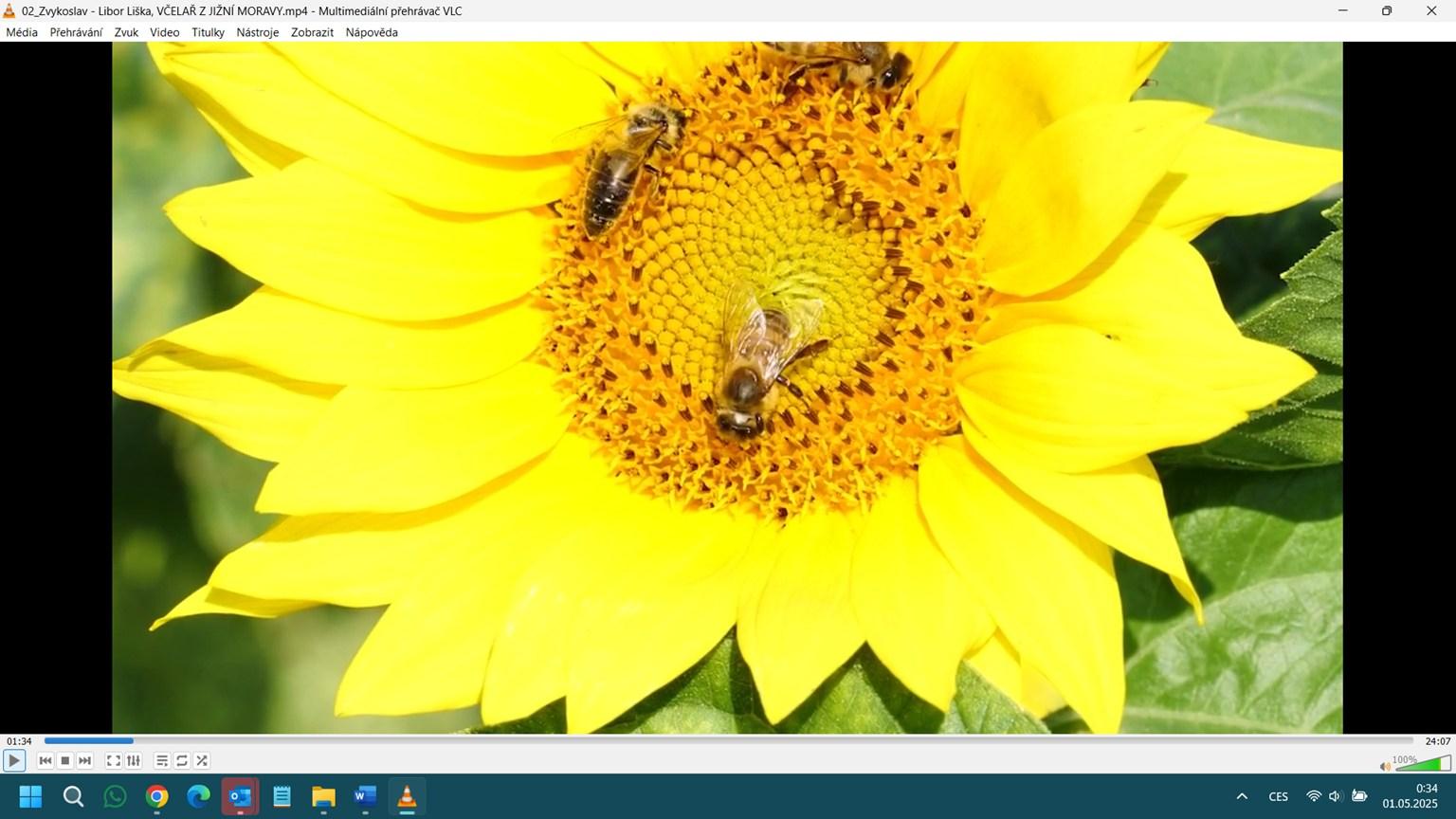Toggle fullscreen video mode
Screen dimensions: 1456x819
(114, 760)
